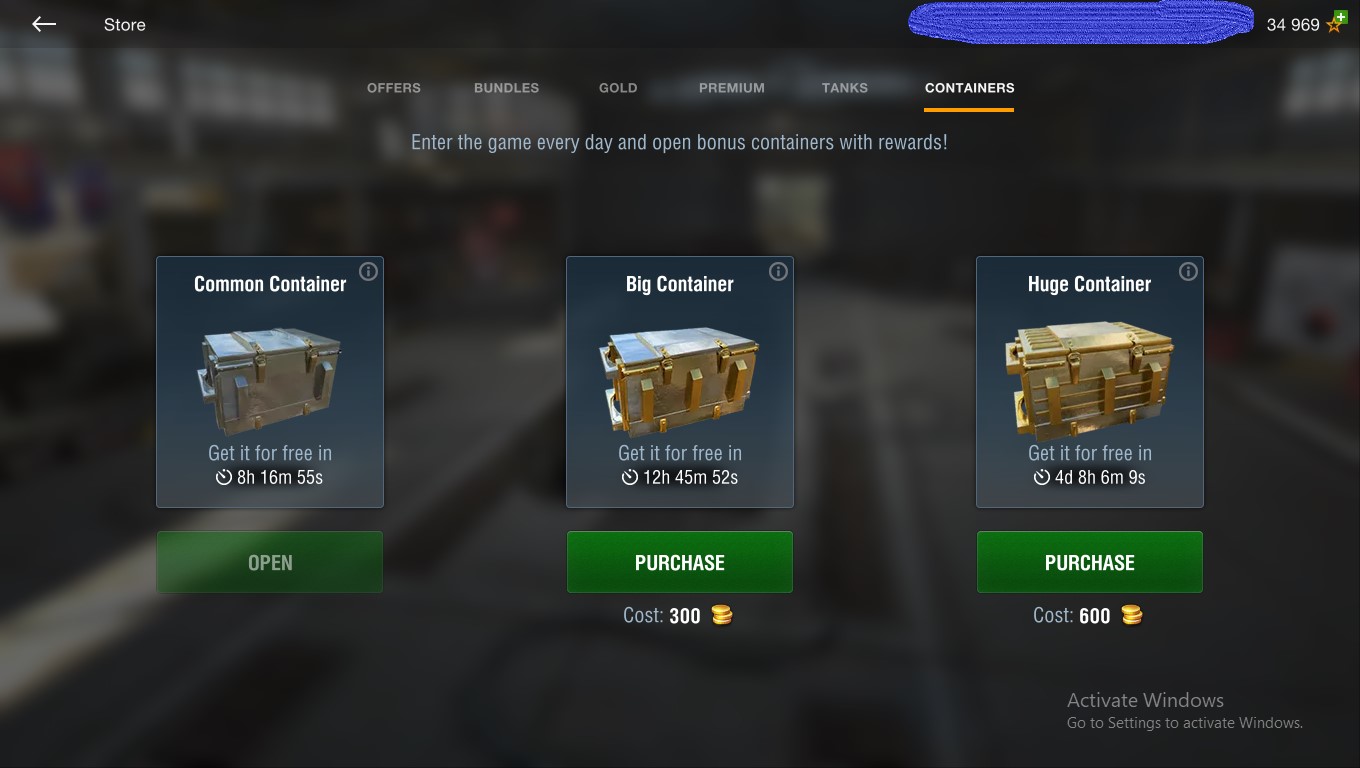This screenshot has width=1360, height=768.
Task: Switch to the Offers tab
Action: pyautogui.click(x=394, y=88)
